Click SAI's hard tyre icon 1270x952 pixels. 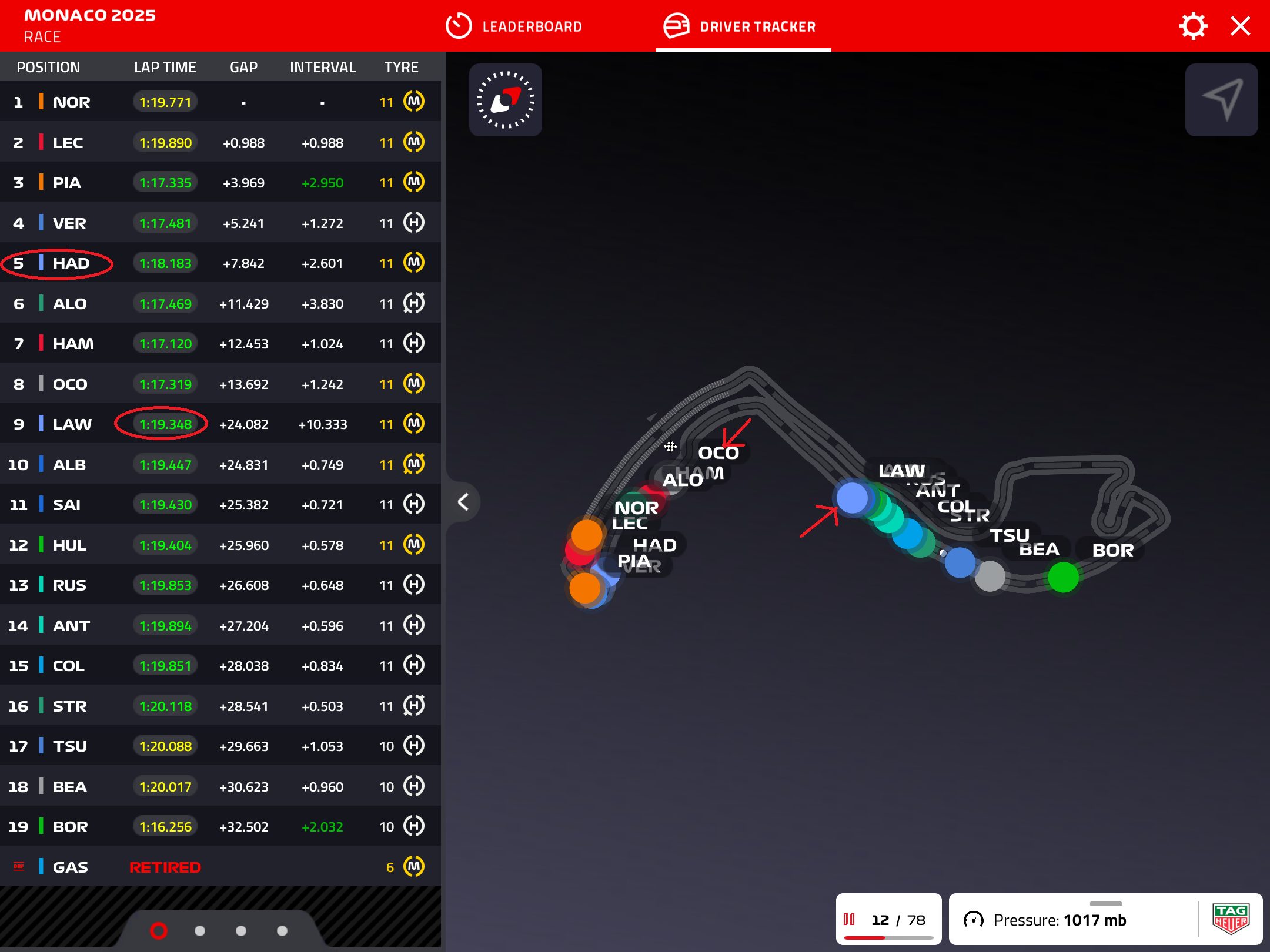click(414, 504)
